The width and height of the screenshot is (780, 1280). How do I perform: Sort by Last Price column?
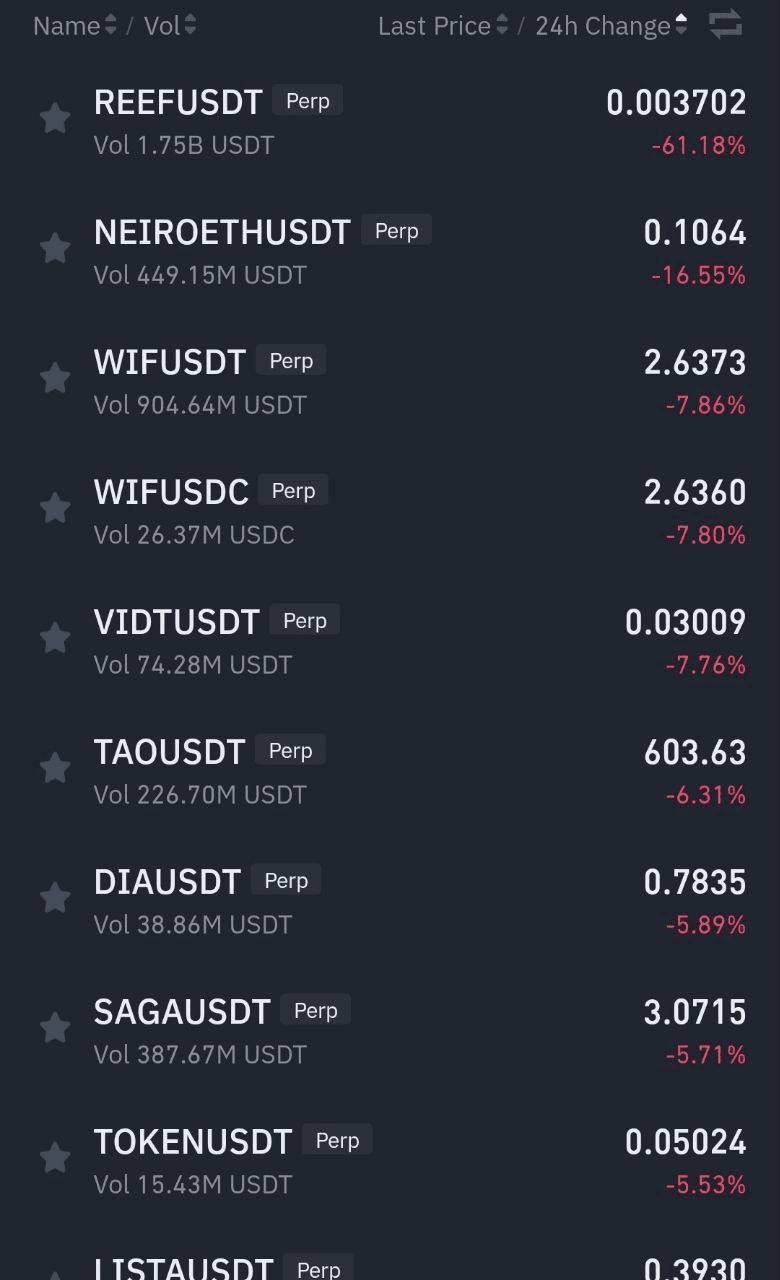(x=443, y=26)
